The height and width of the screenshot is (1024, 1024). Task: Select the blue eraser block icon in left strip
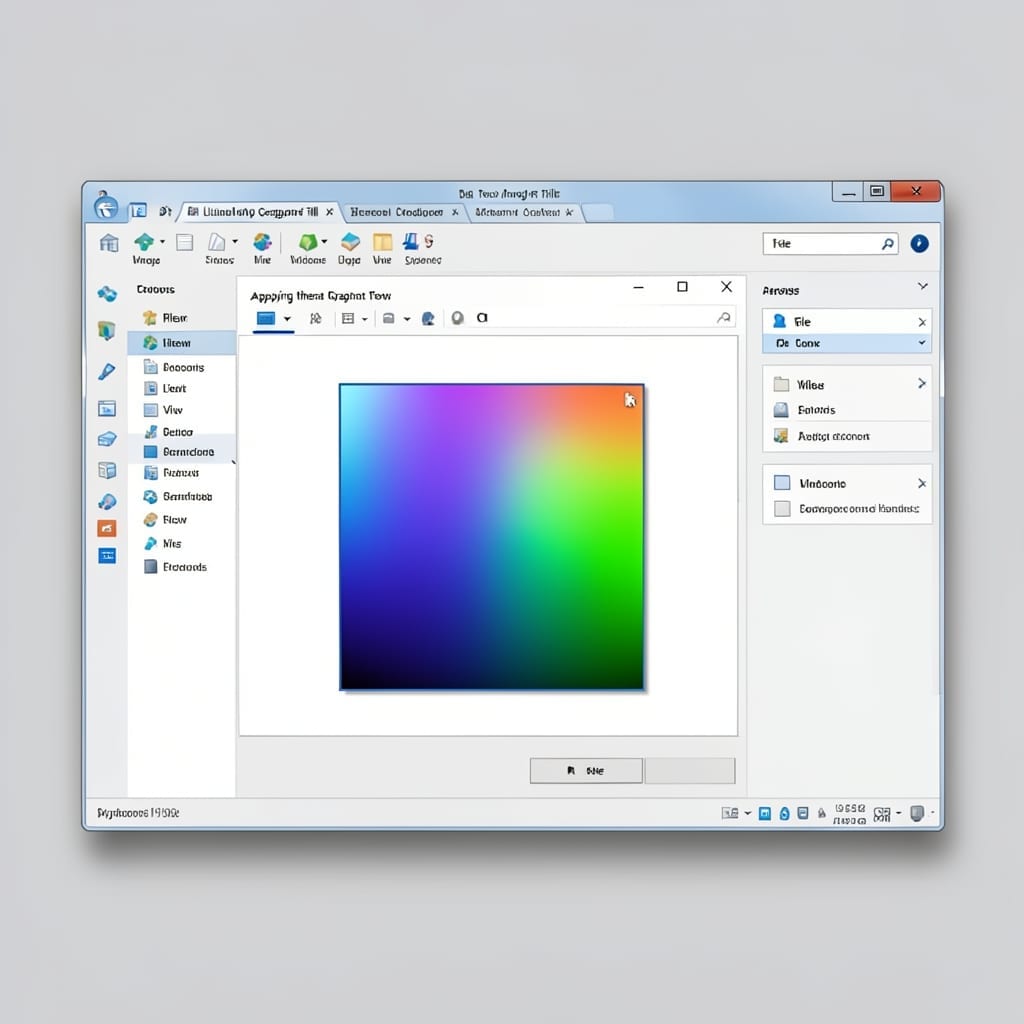point(107,439)
